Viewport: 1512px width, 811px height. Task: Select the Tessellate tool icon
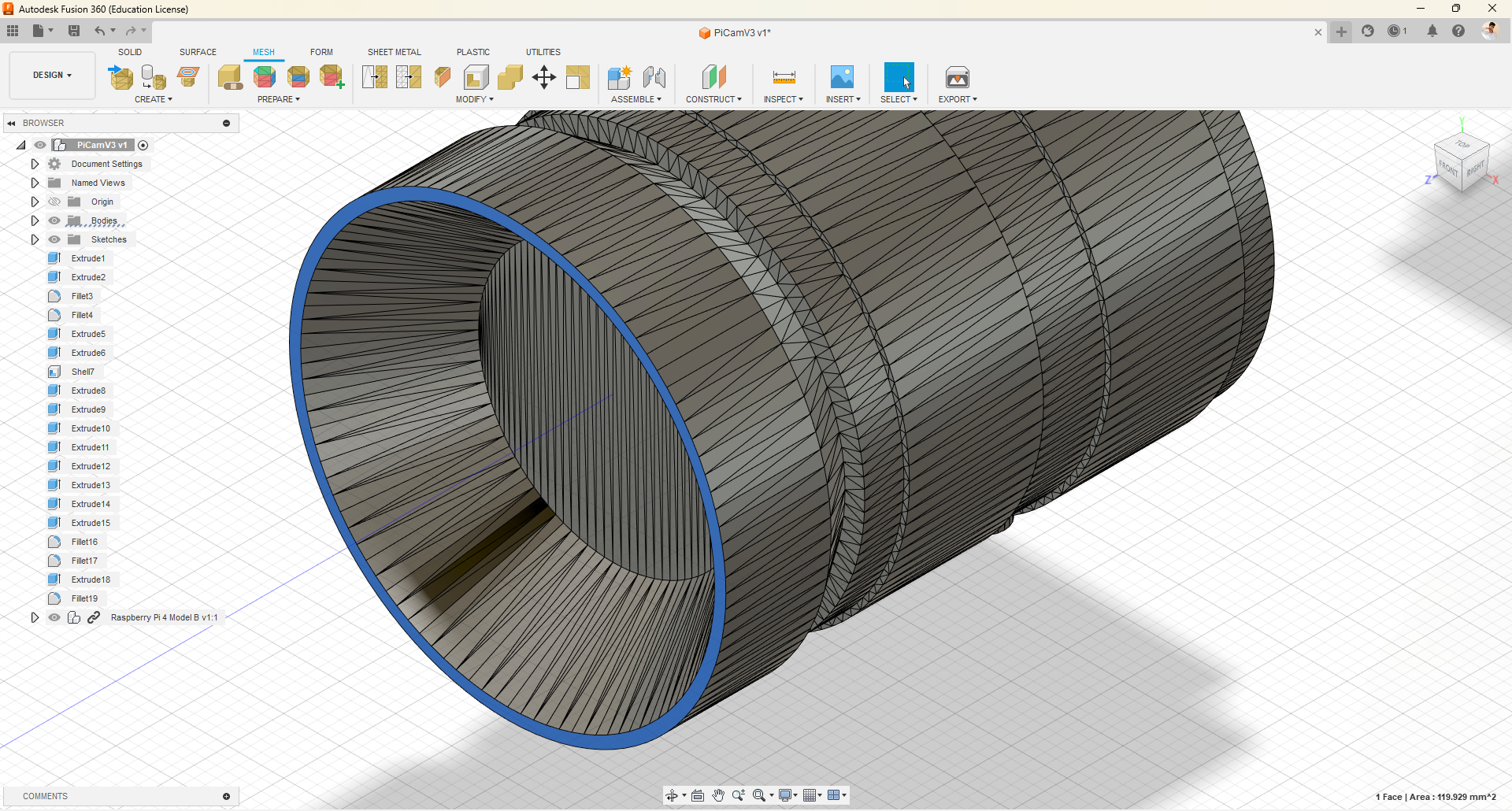(154, 77)
